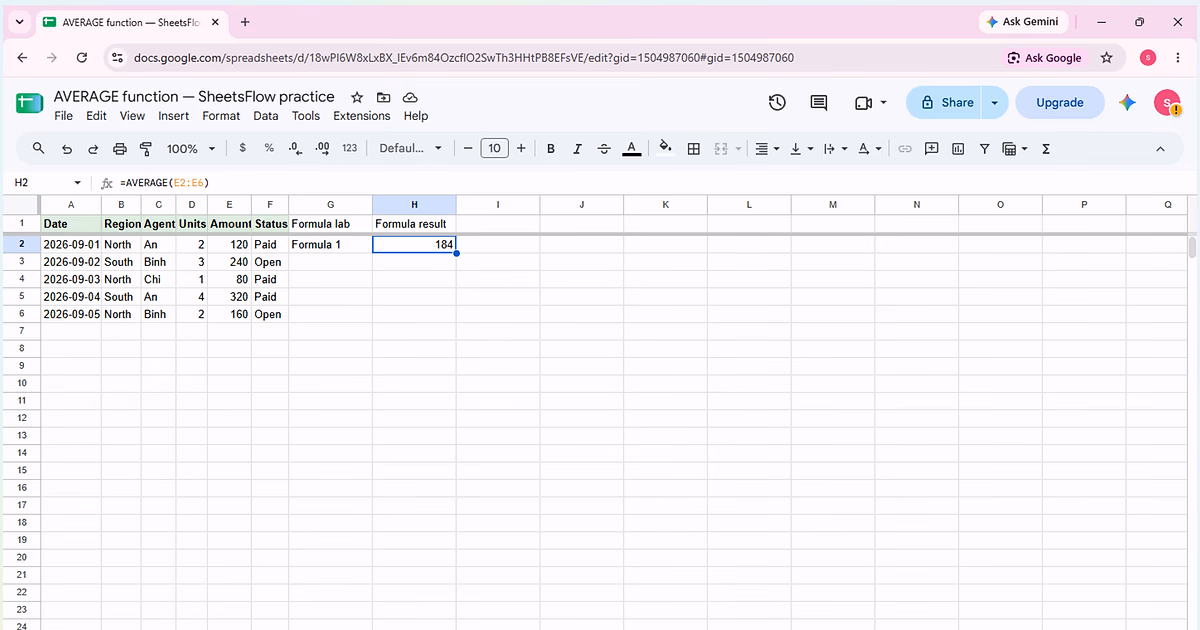Open the text color picker
The width and height of the screenshot is (1200, 630).
[631, 148]
